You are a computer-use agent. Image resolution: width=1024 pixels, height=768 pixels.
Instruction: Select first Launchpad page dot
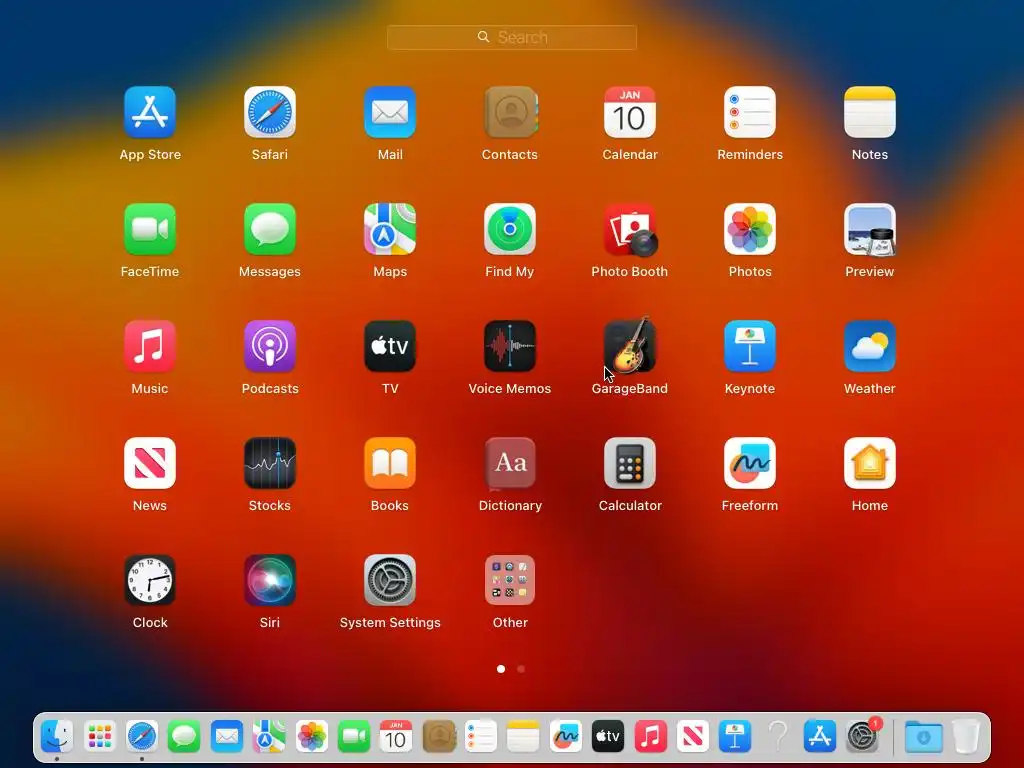(x=501, y=669)
